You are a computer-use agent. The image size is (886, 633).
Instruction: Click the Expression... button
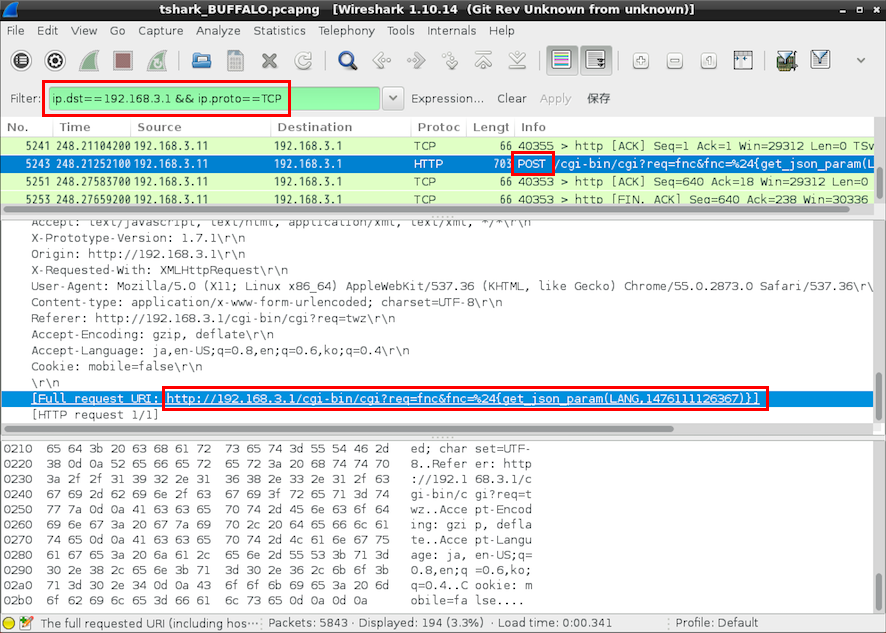[x=447, y=98]
